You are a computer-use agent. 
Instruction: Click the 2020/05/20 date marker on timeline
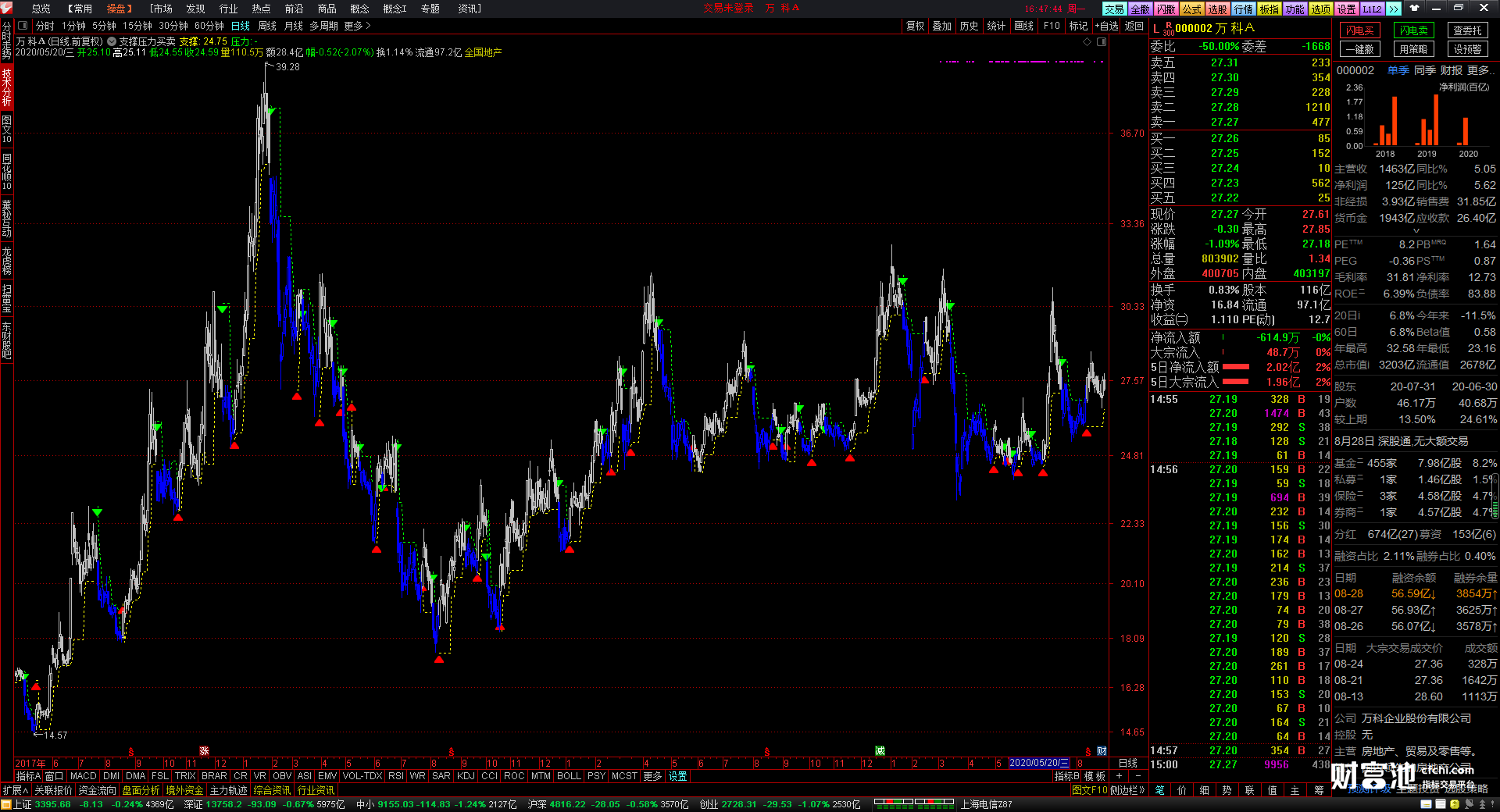click(x=1039, y=763)
